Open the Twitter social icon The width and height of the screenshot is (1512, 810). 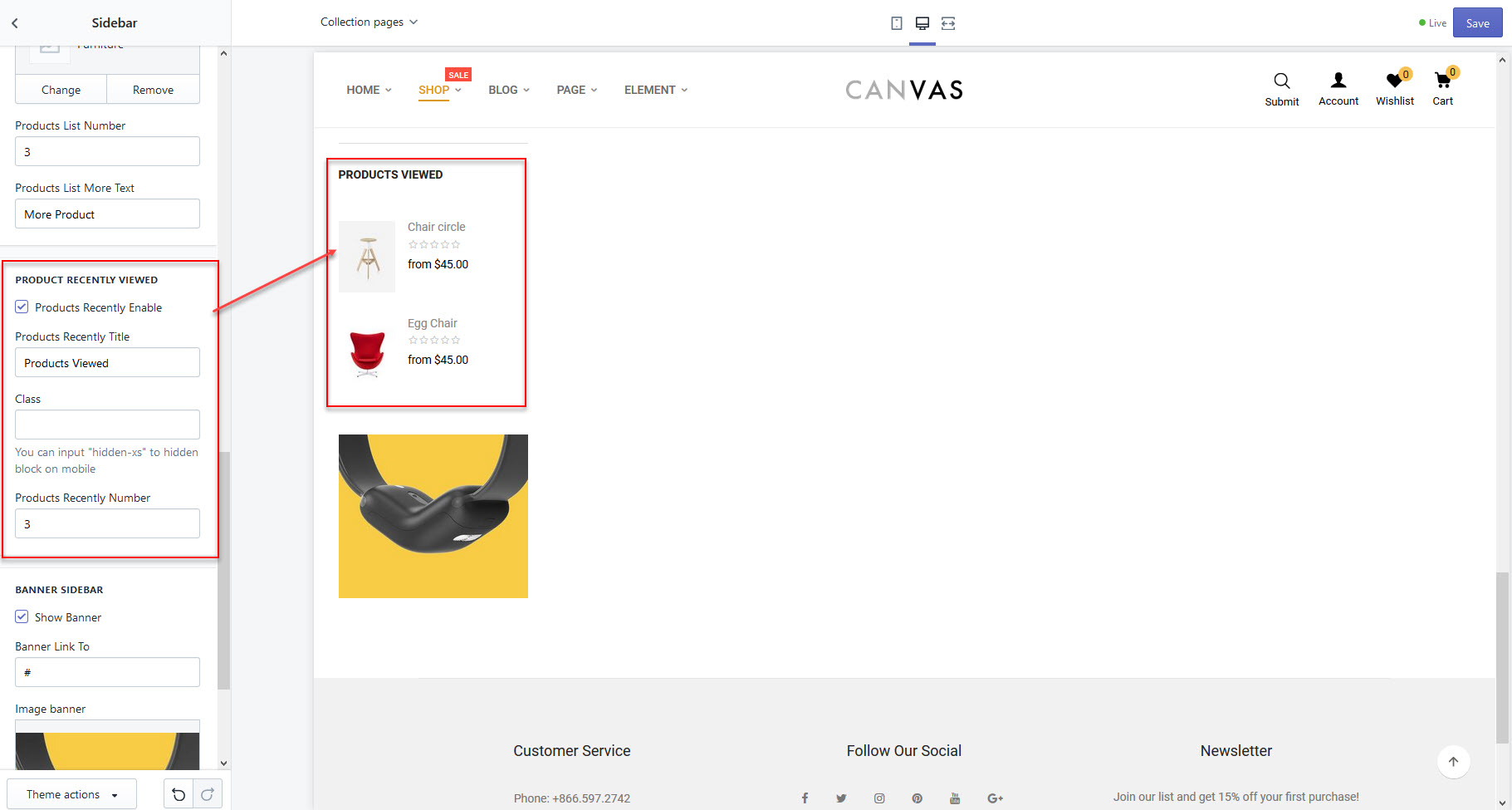(x=841, y=798)
